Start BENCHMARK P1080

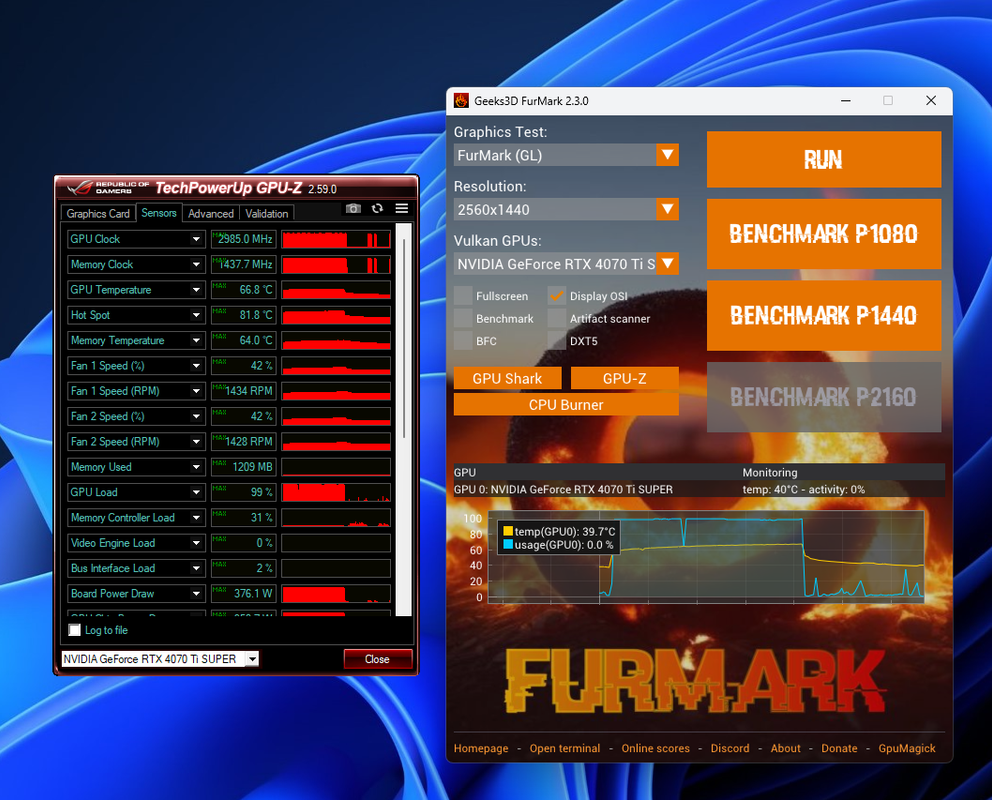click(x=824, y=234)
